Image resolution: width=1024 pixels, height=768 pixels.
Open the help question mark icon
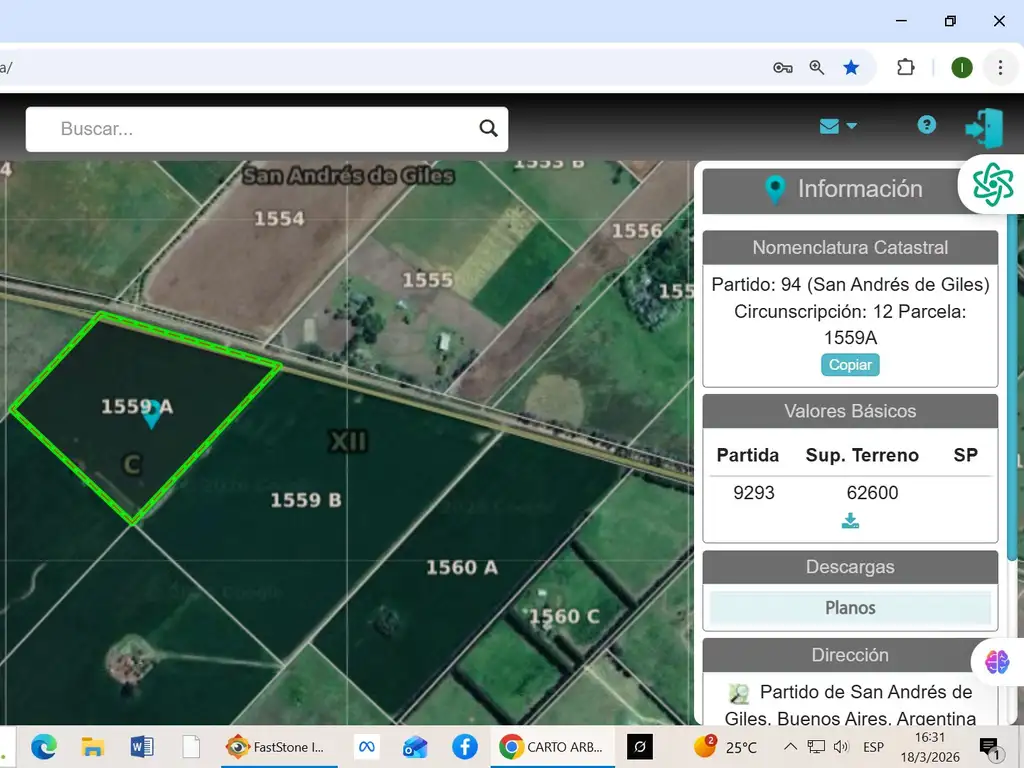[927, 125]
